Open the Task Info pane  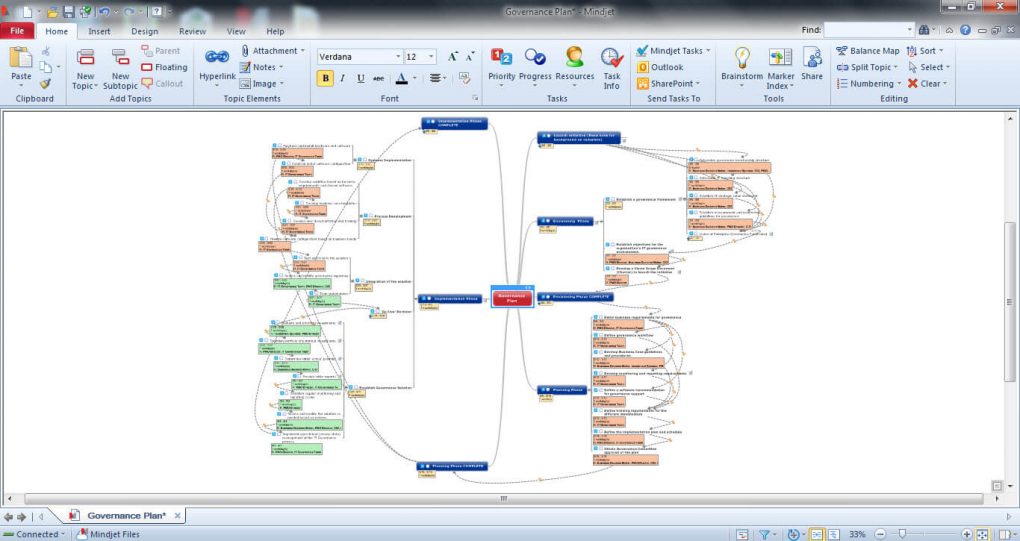pyautogui.click(x=611, y=68)
